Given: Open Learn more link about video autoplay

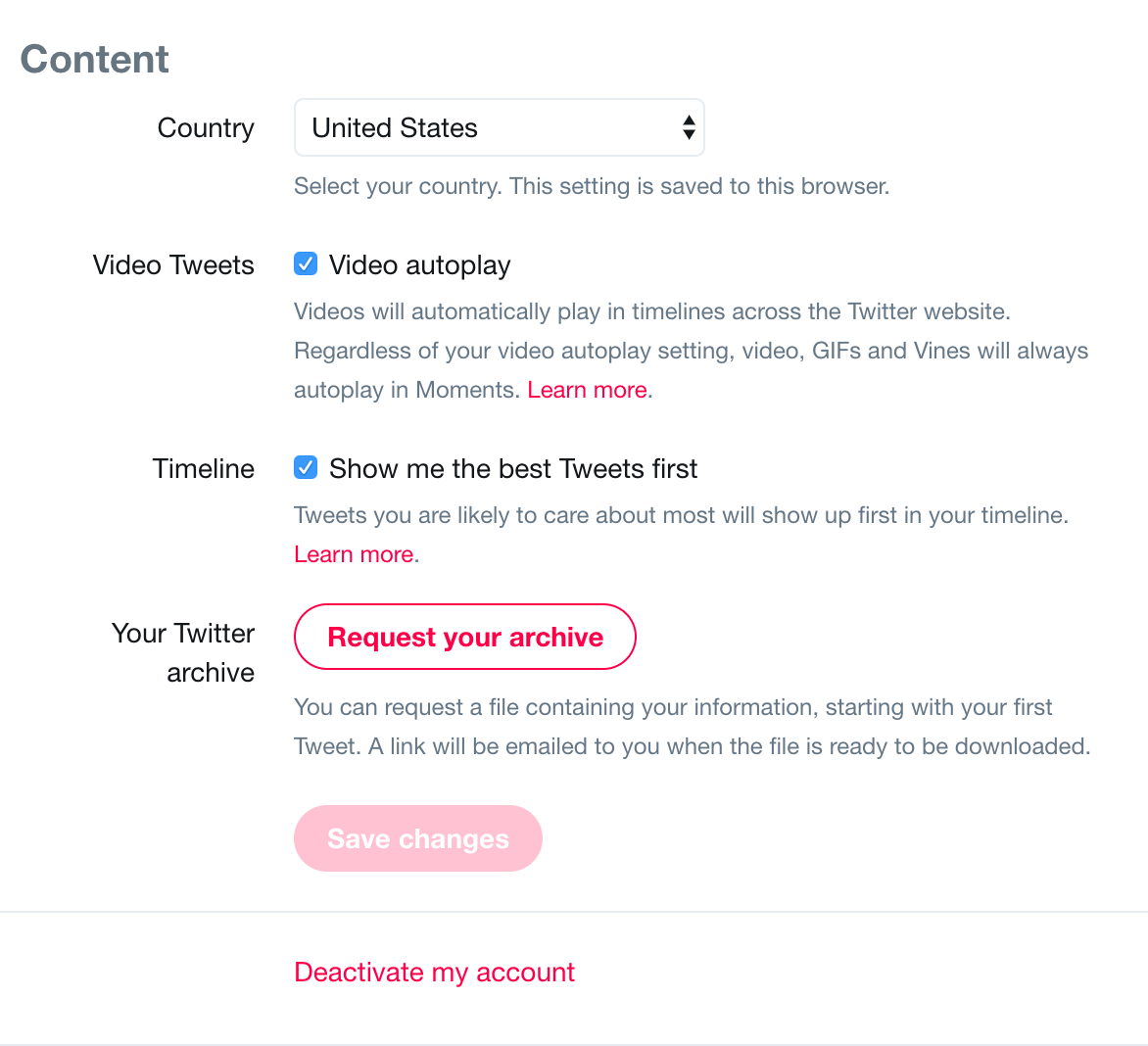Looking at the screenshot, I should click(587, 390).
